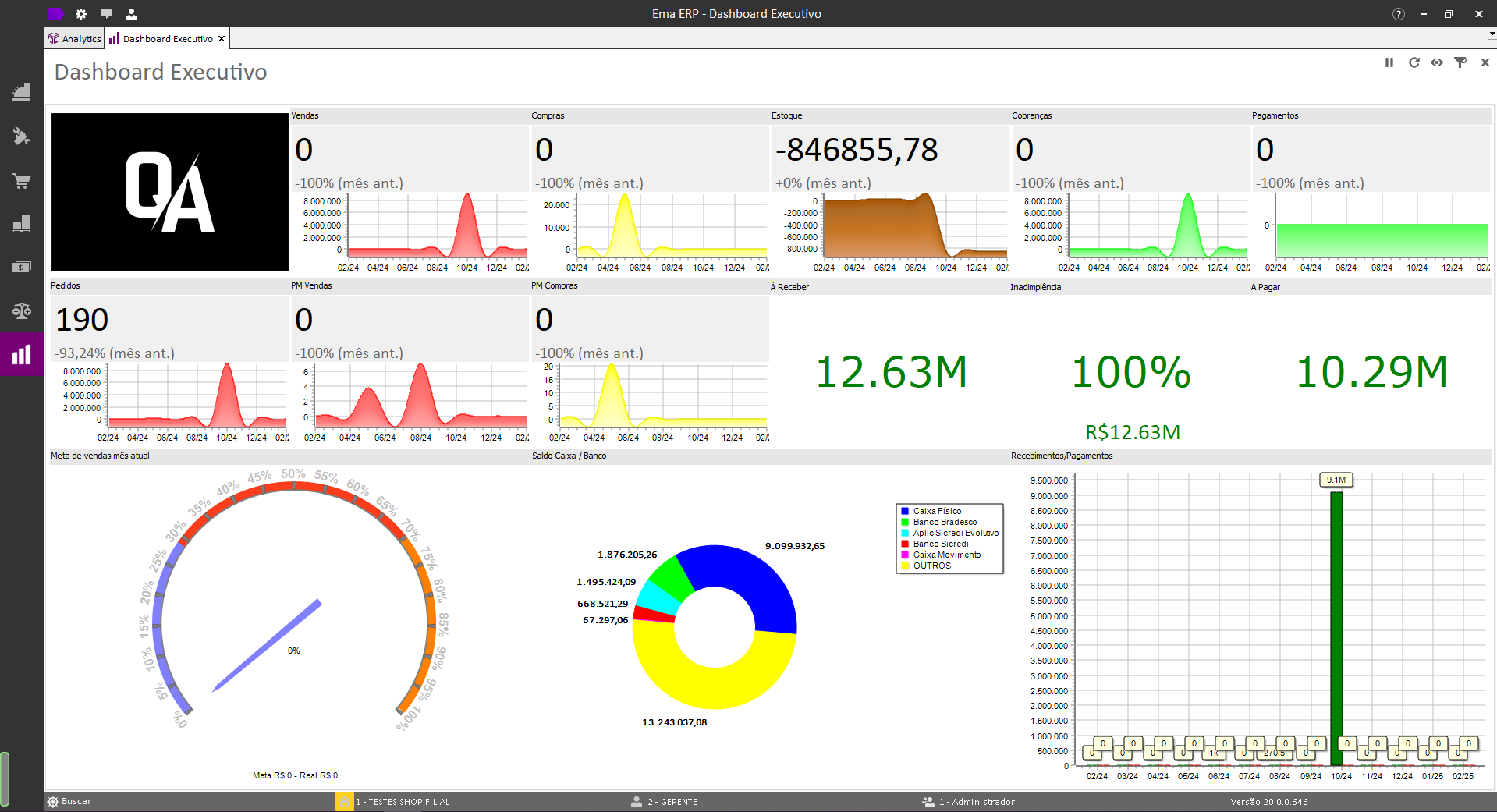Viewport: 1497px width, 812px height.
Task: Open the money finance sidebar module
Action: coord(22,267)
